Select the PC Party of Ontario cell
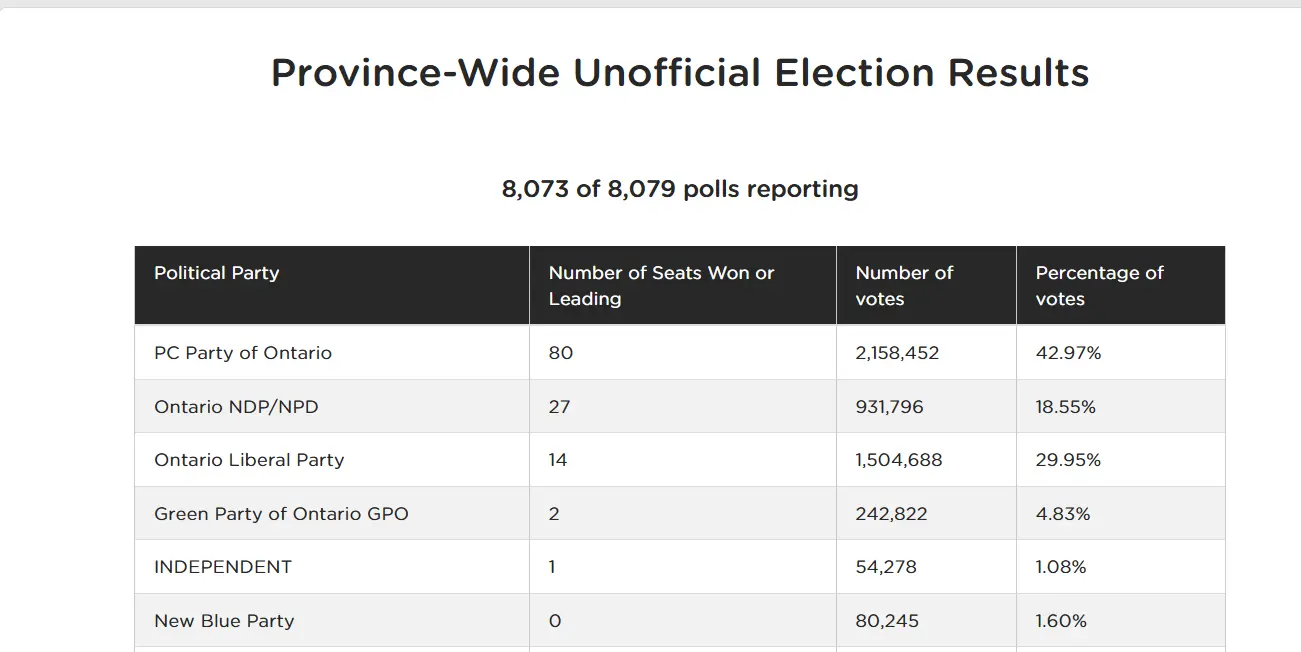Screen dimensions: 1301x652 243,353
